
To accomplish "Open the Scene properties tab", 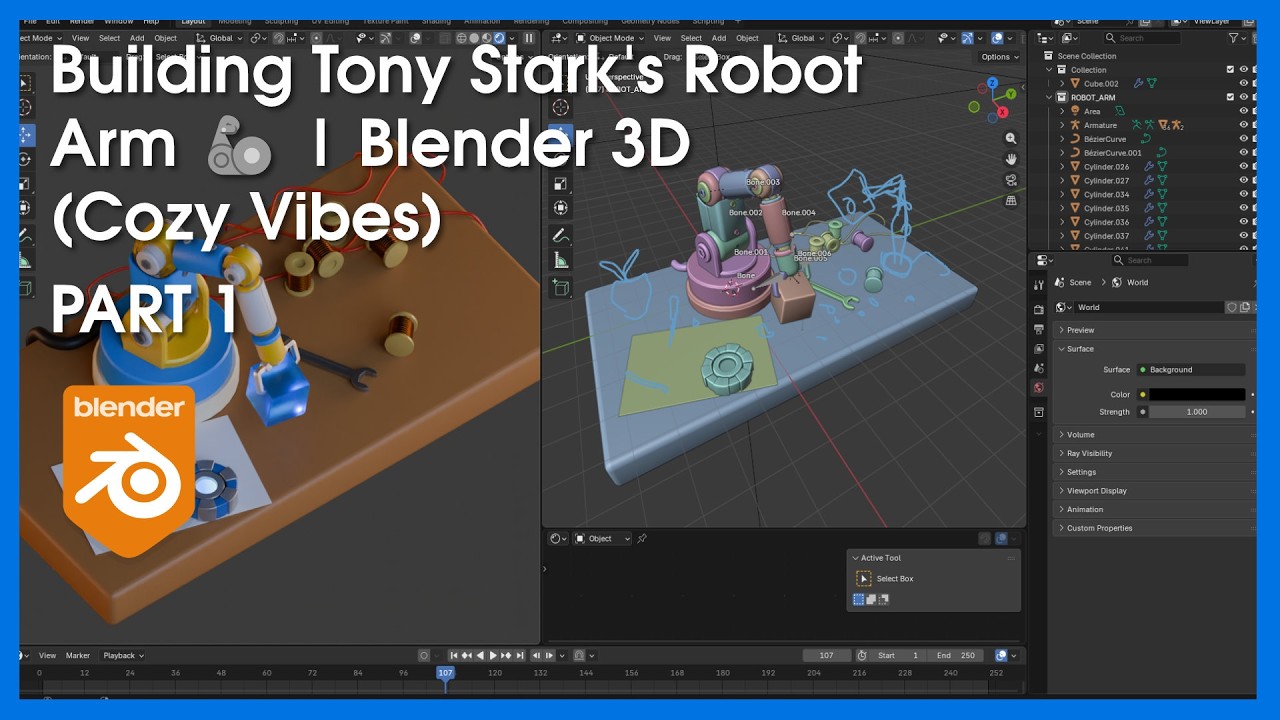I will 1039,368.
